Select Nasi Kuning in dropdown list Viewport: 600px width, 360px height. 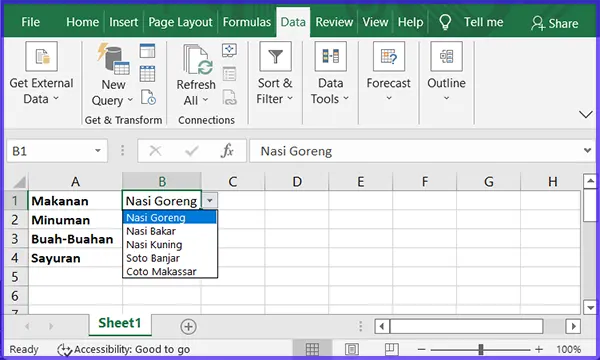(170, 244)
